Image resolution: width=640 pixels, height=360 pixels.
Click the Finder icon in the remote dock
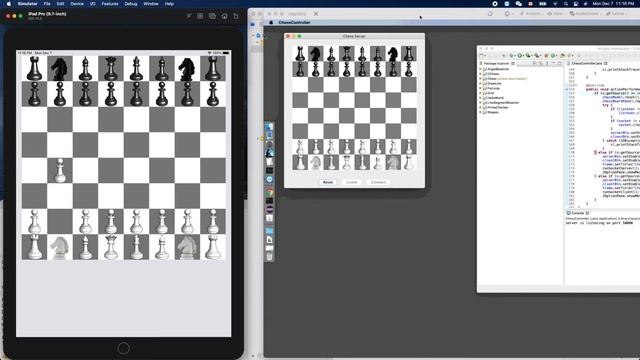269,127
